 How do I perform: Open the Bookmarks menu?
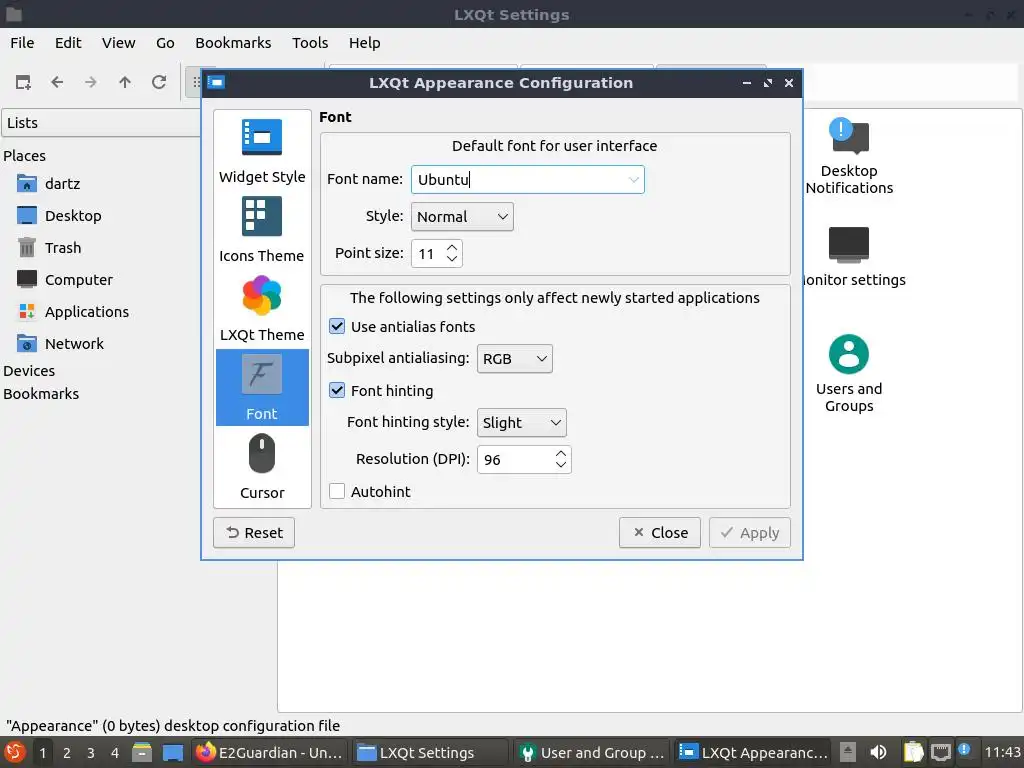tap(233, 43)
